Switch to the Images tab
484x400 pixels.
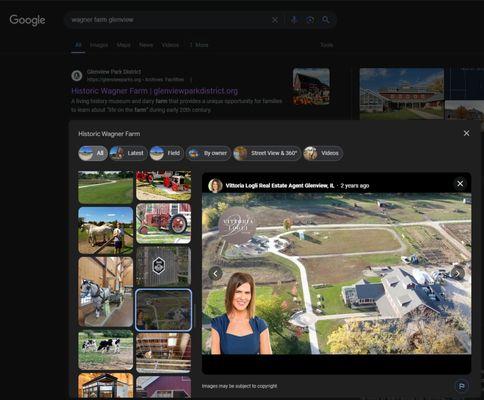99,45
